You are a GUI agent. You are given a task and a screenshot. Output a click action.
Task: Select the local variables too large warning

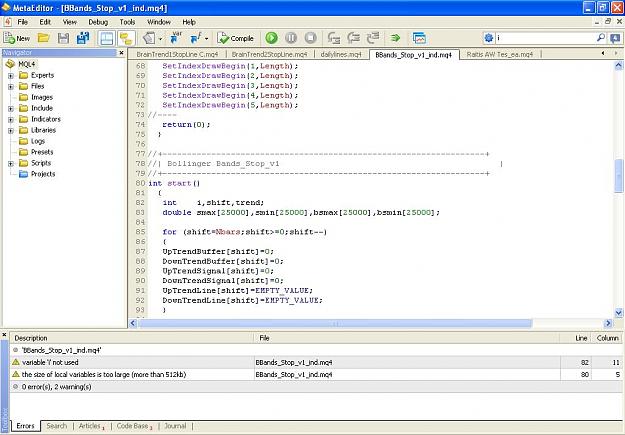click(317, 374)
